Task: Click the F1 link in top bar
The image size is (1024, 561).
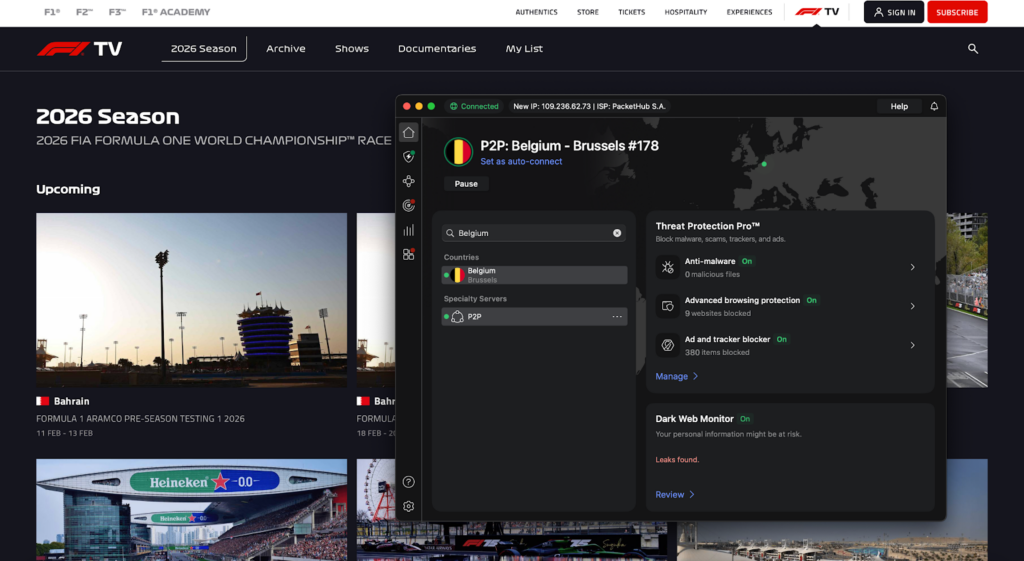Action: tap(52, 12)
